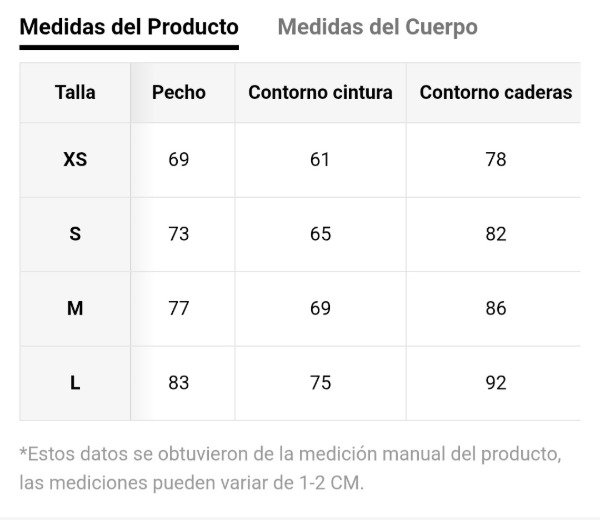
Task: Click the M hip value 86
Action: pyautogui.click(x=495, y=308)
